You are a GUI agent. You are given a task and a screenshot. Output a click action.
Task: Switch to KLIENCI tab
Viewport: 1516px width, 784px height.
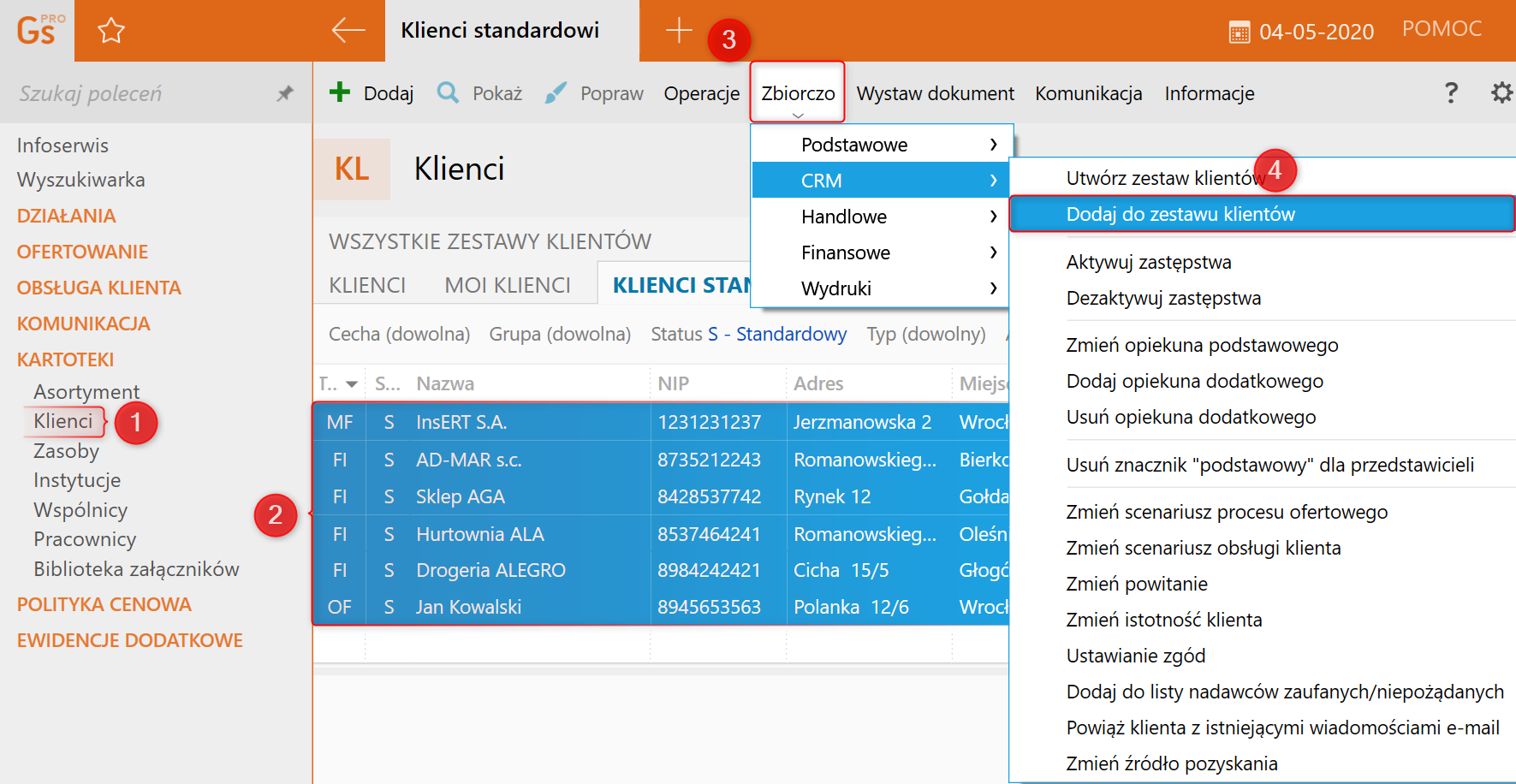pyautogui.click(x=367, y=285)
